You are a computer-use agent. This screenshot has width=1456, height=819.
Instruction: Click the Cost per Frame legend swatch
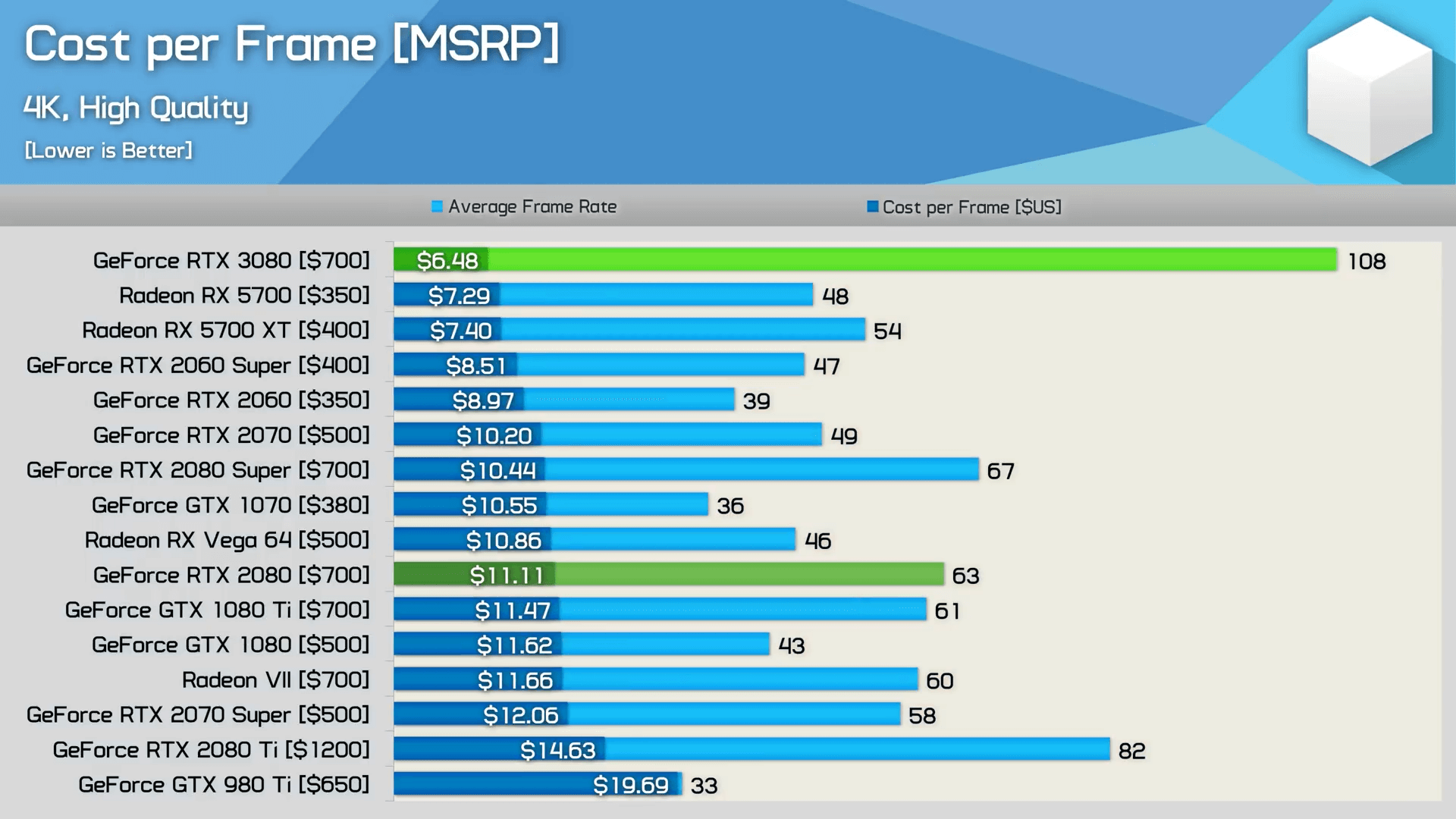point(872,207)
